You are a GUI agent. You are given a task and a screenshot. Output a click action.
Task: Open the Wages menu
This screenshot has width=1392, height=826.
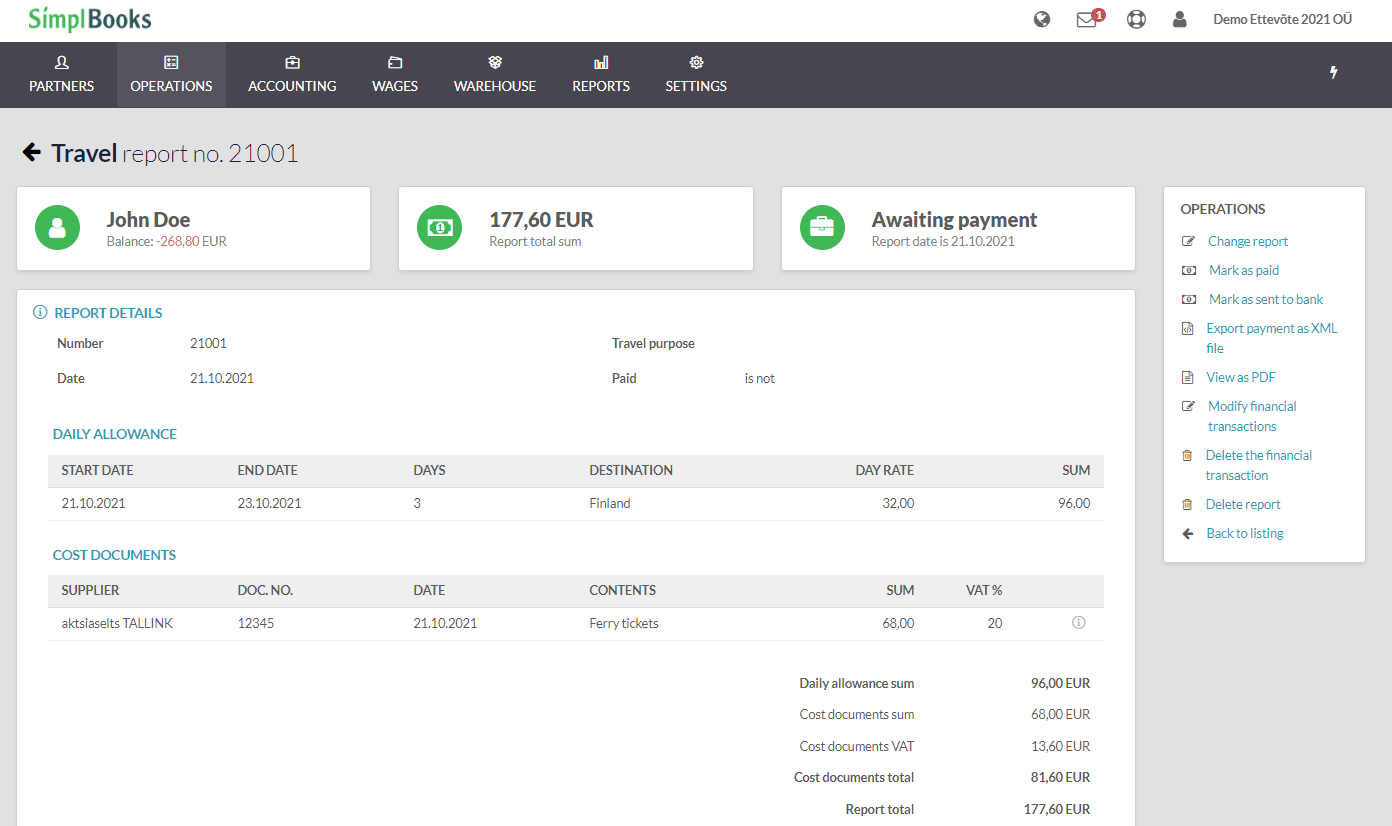click(x=395, y=75)
